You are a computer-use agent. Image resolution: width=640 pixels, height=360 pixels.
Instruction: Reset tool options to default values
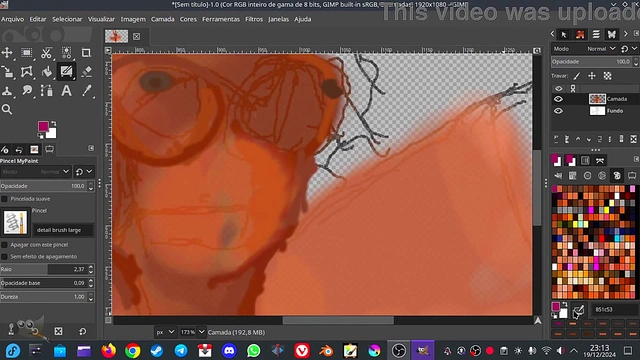pyautogui.click(x=82, y=331)
